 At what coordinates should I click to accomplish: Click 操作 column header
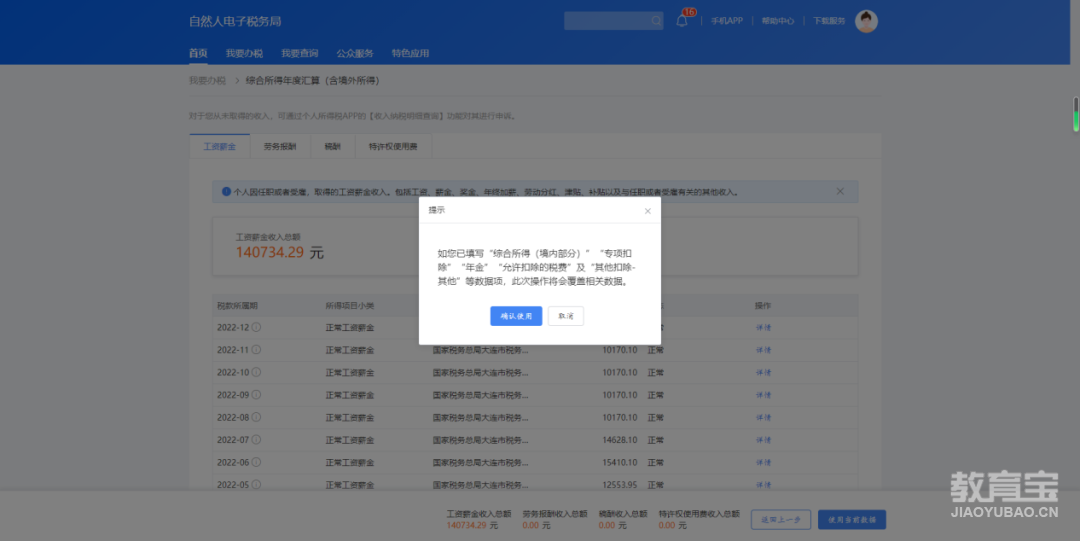[762, 305]
